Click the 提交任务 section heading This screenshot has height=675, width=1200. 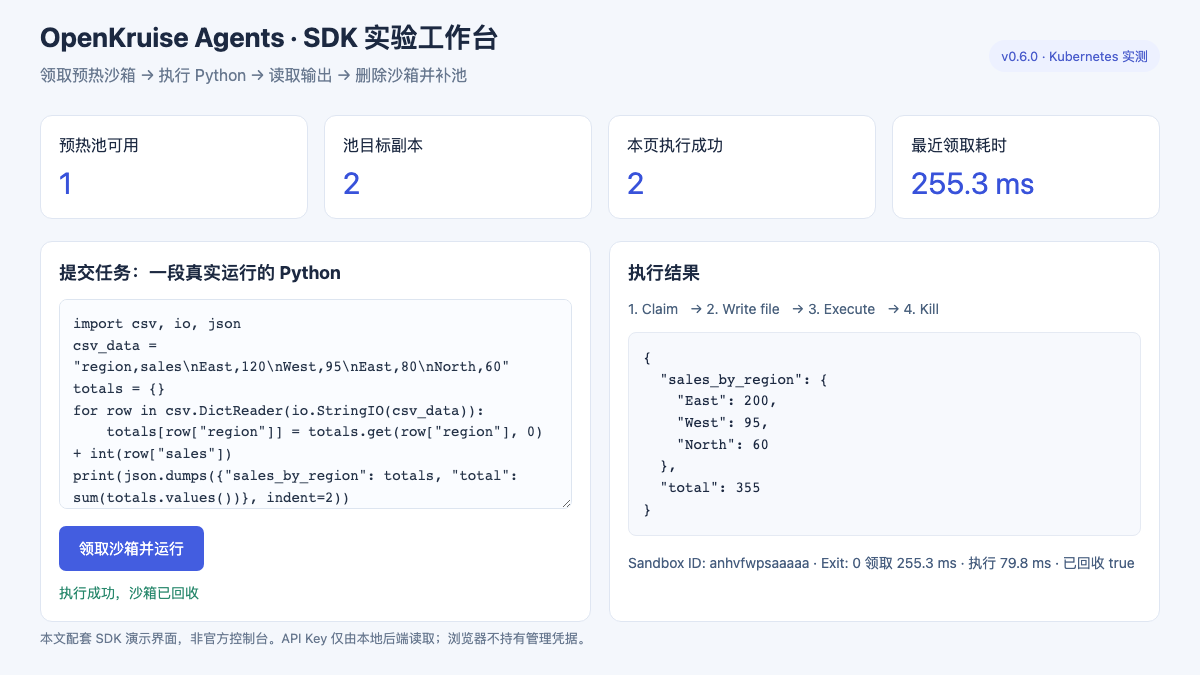[x=200, y=272]
